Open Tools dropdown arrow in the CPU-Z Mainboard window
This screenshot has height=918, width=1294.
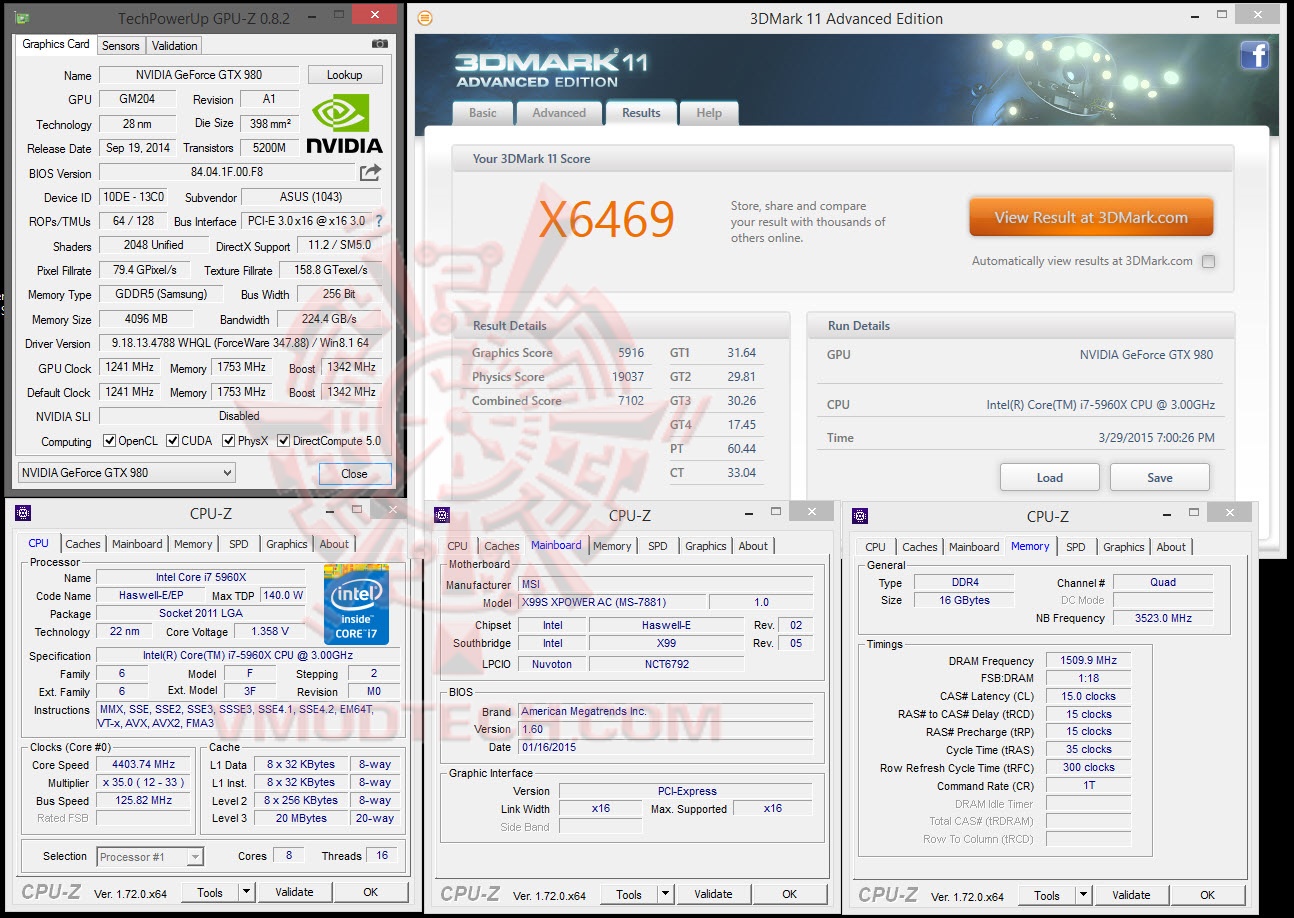pos(665,894)
